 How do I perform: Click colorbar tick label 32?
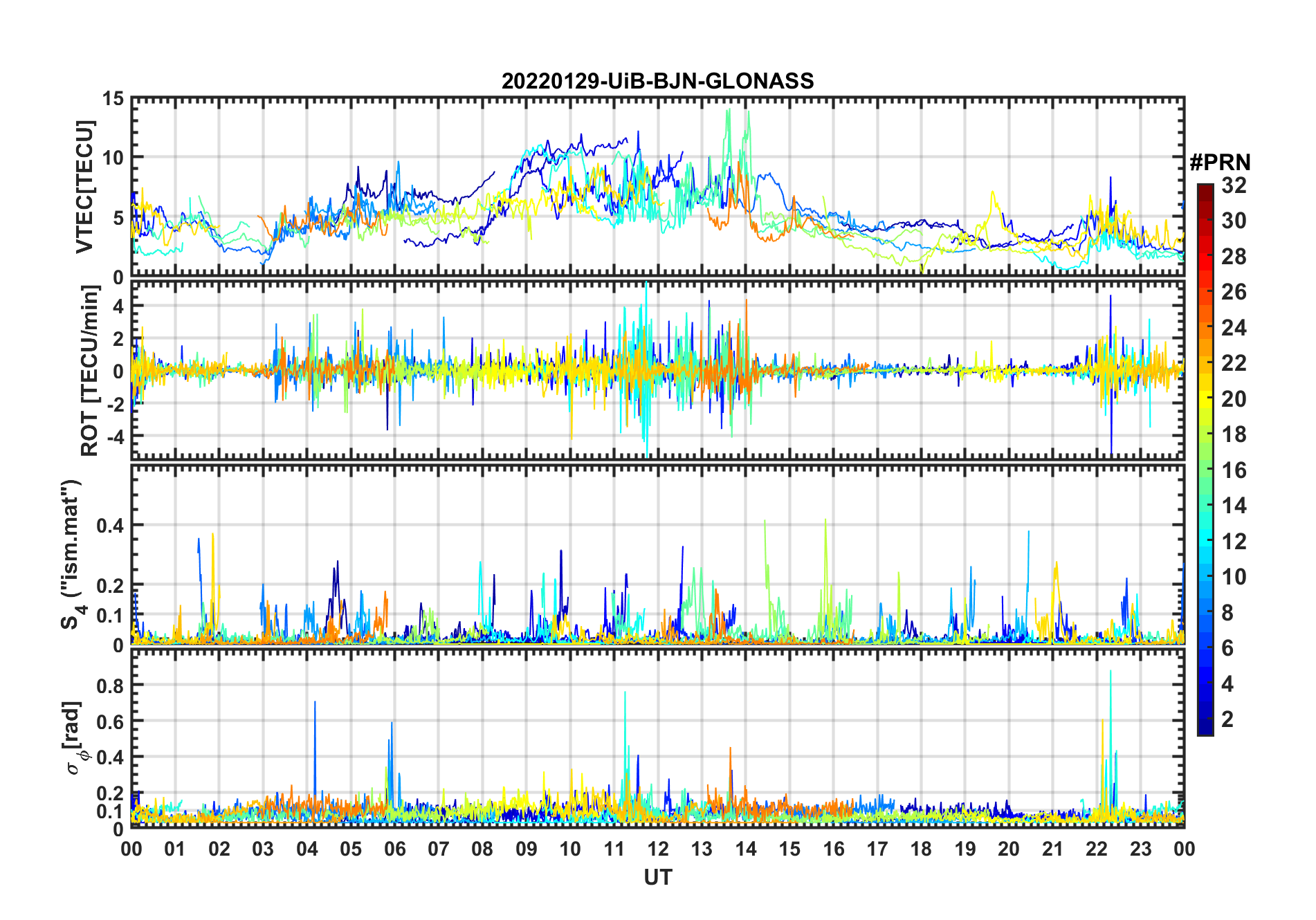click(x=1234, y=185)
